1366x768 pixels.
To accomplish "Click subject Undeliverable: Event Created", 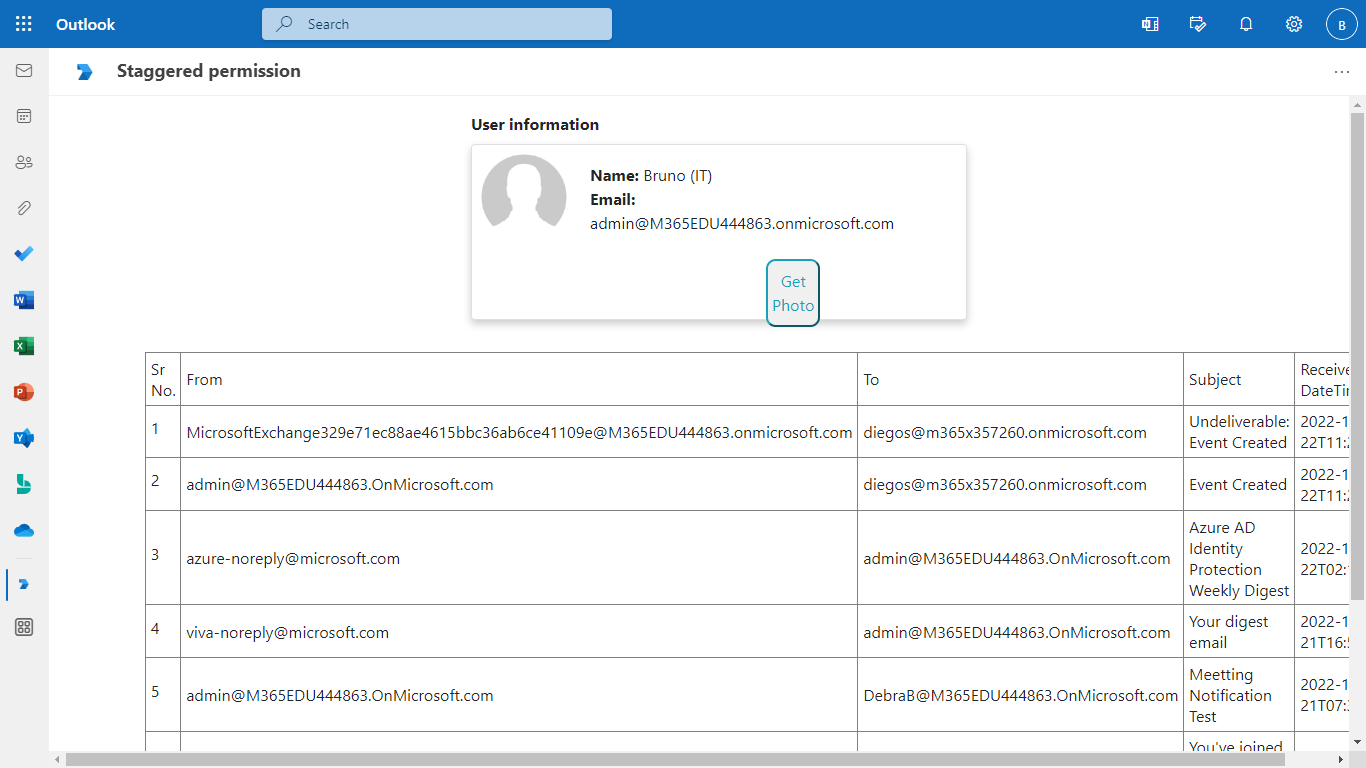I will tap(1239, 432).
